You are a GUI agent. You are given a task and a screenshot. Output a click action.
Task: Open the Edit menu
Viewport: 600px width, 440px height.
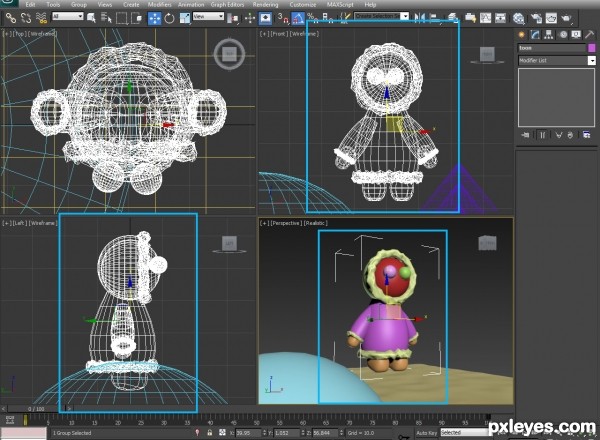tap(31, 5)
